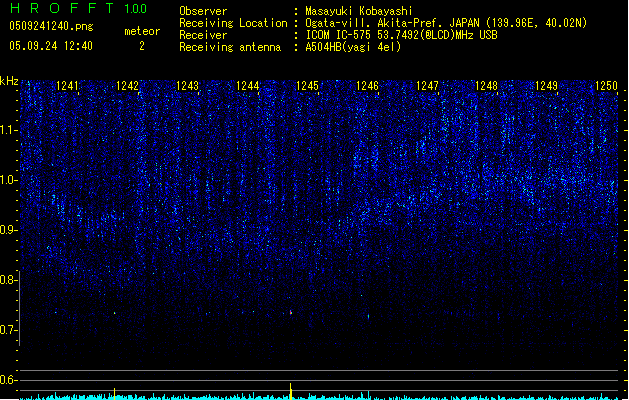Click the "Observer" field label
The height and width of the screenshot is (400, 629).
[203, 11]
